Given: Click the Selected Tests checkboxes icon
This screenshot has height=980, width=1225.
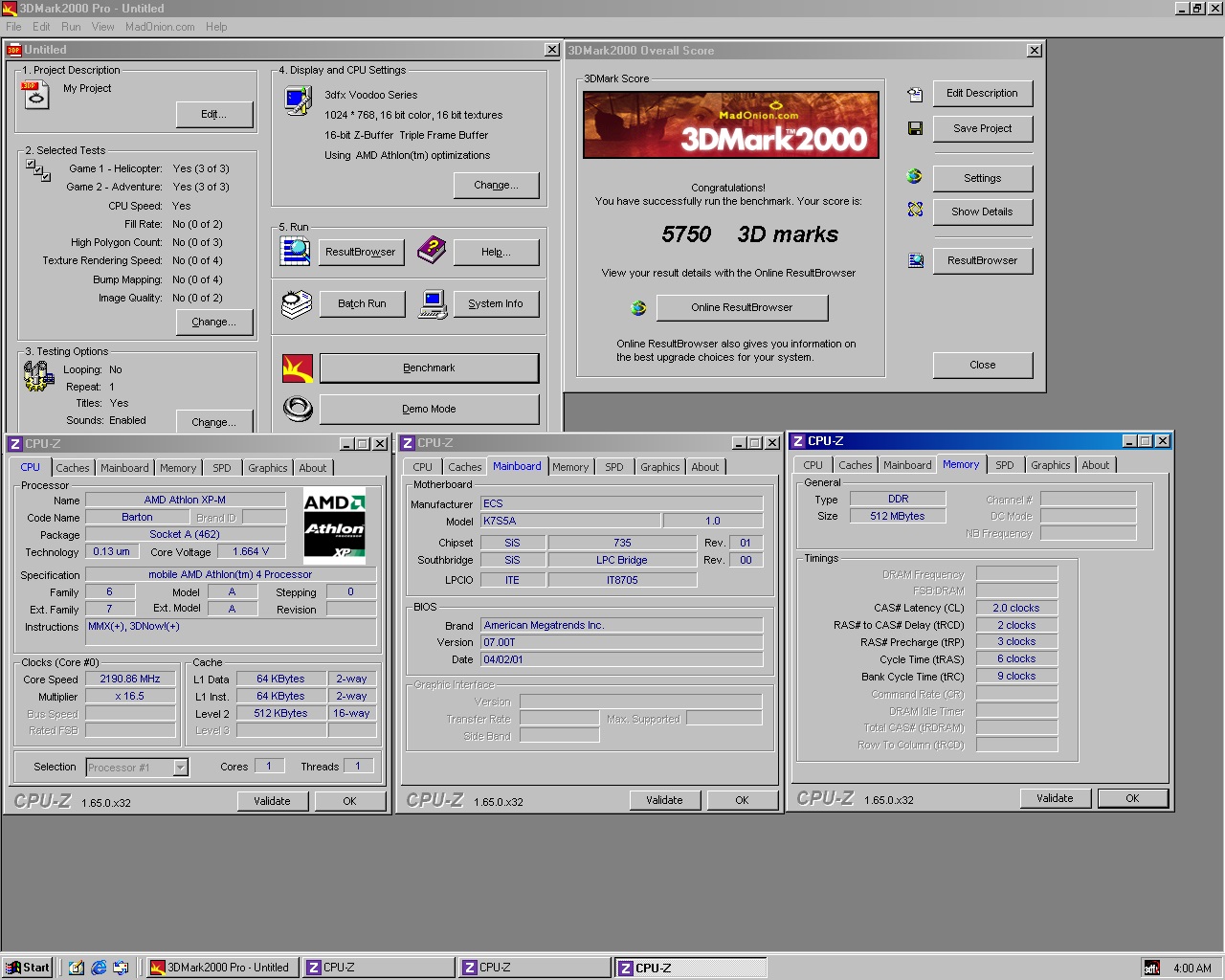Looking at the screenshot, I should pyautogui.click(x=38, y=170).
